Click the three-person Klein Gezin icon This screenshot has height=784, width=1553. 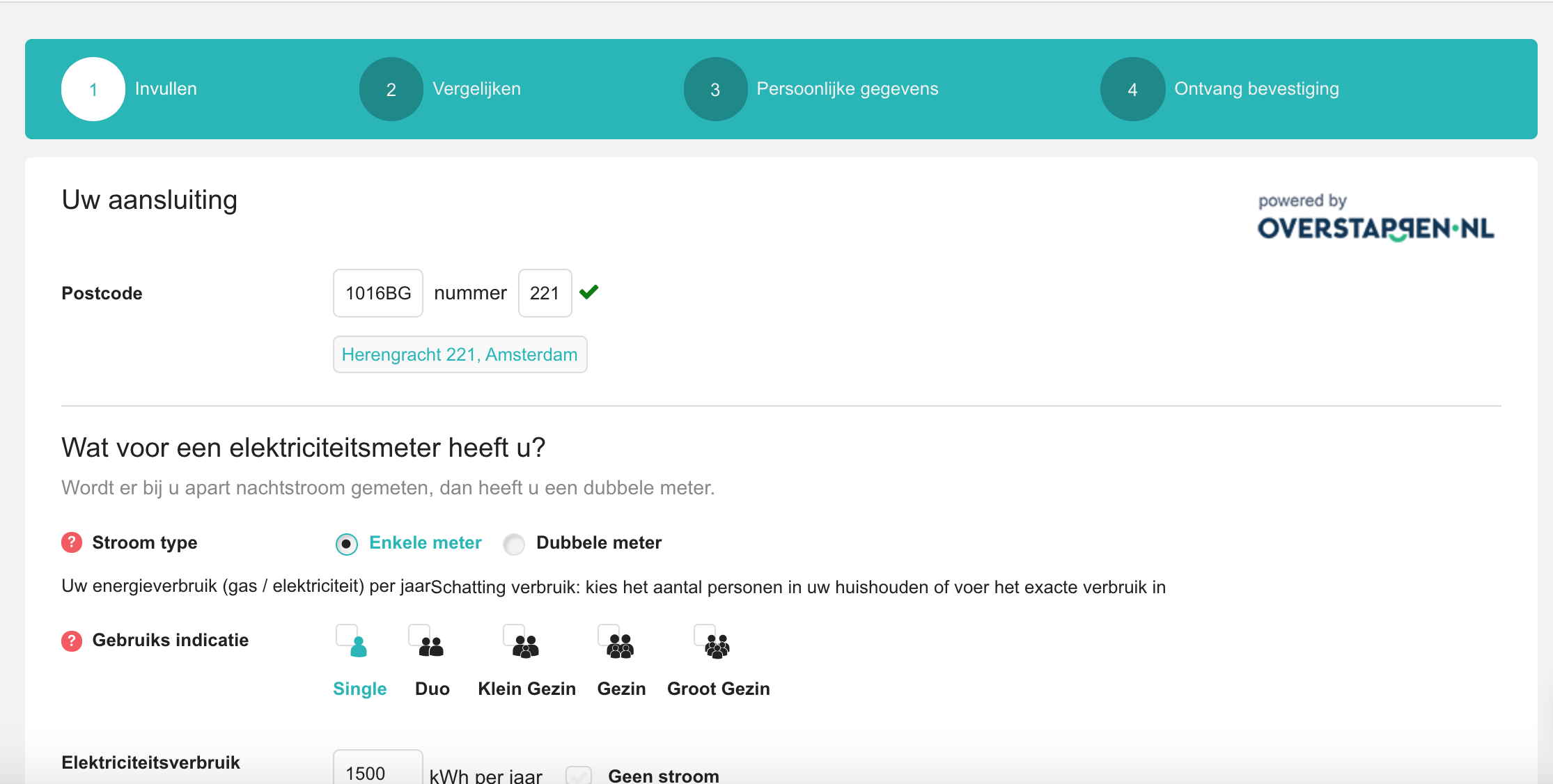526,647
